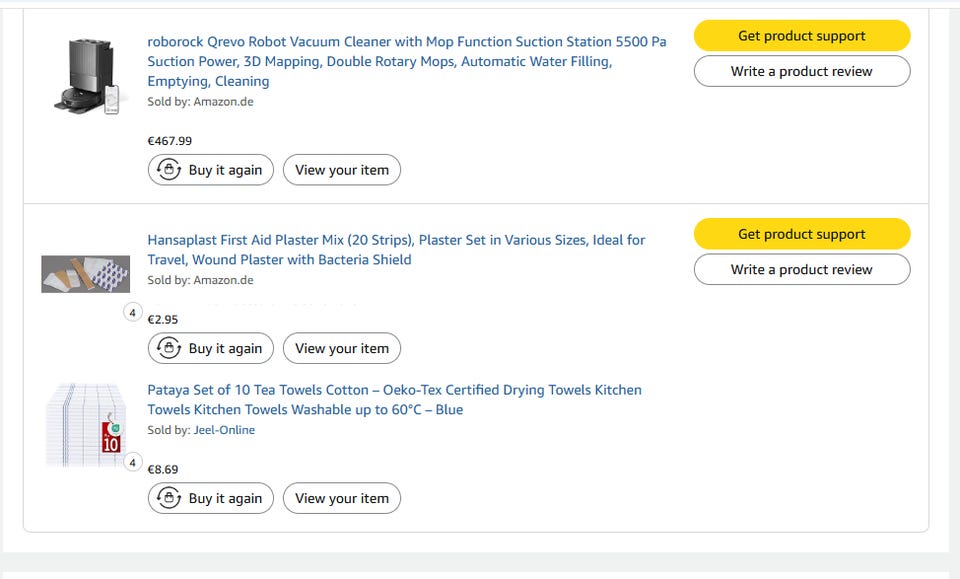Open the roborock robot vacuum product image
This screenshot has width=960, height=579.
86,76
